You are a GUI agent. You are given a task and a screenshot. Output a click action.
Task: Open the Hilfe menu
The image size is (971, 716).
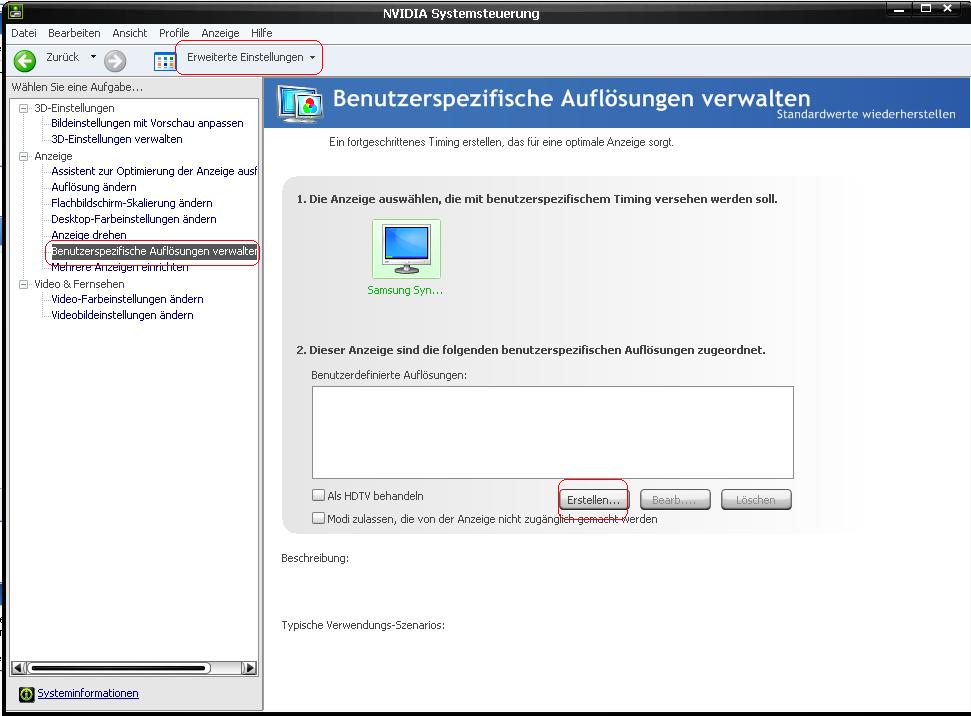[x=261, y=33]
